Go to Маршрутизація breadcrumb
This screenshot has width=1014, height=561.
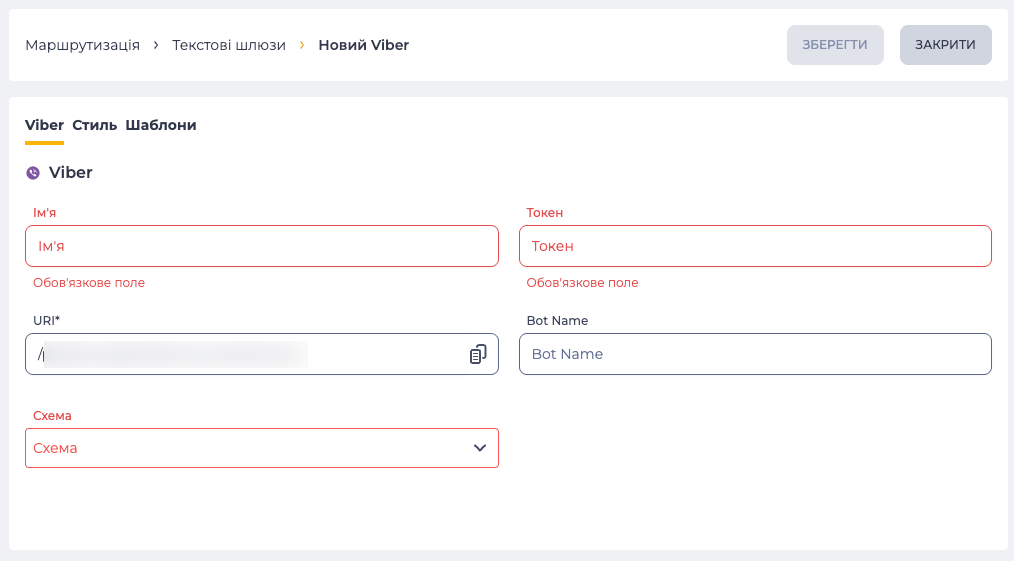[x=83, y=45]
